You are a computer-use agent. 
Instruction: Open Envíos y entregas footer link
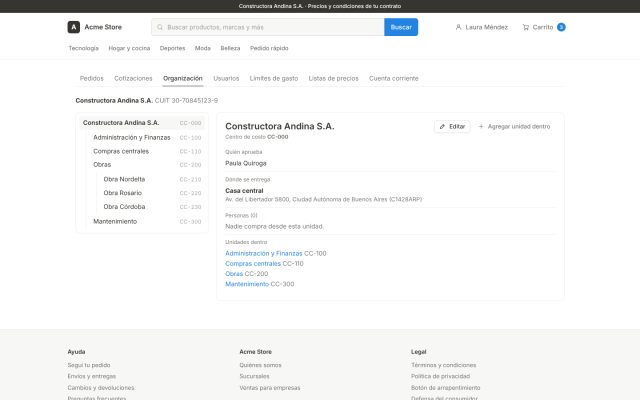coord(92,376)
